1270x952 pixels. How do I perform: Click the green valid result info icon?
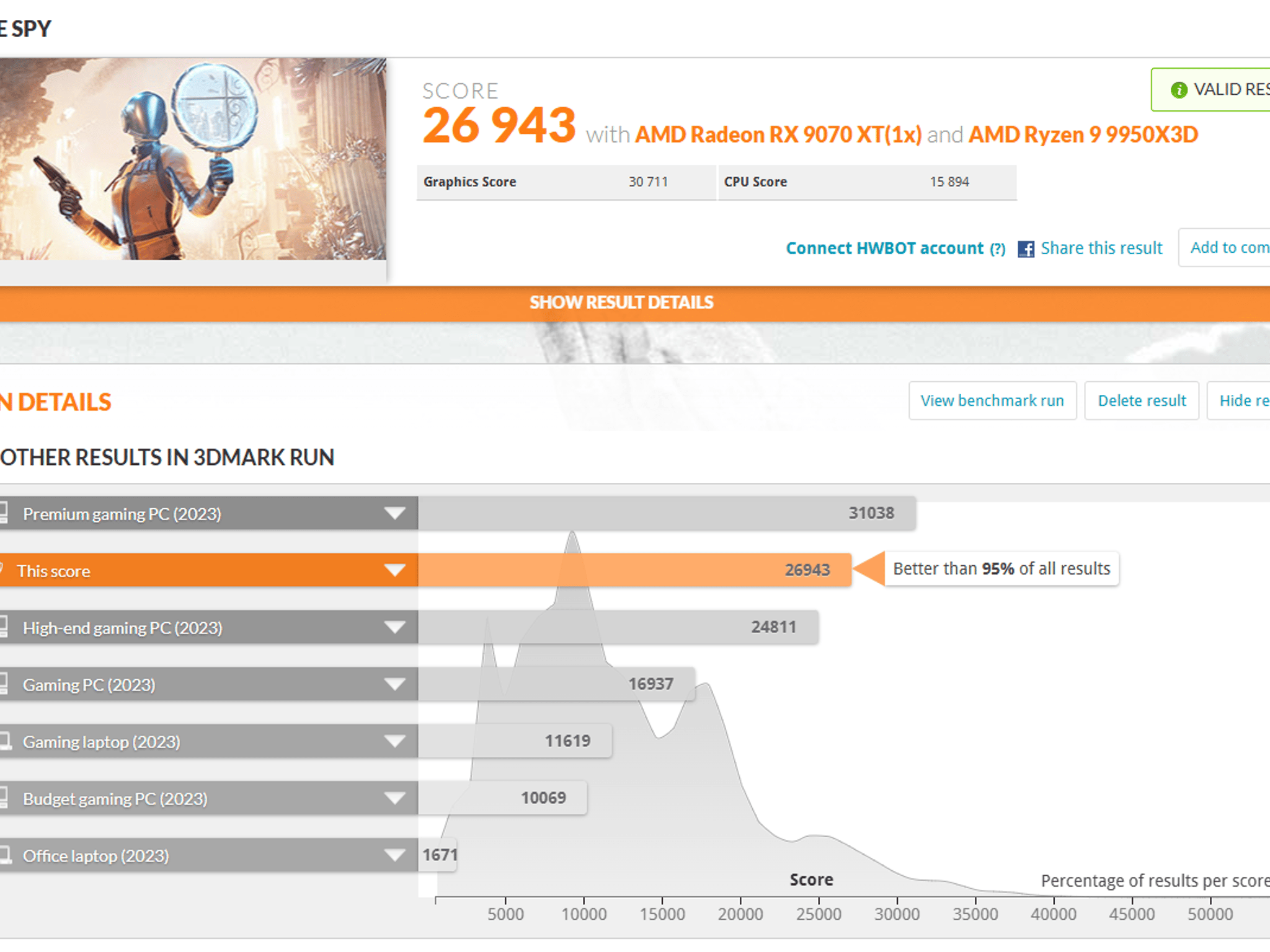[1179, 90]
